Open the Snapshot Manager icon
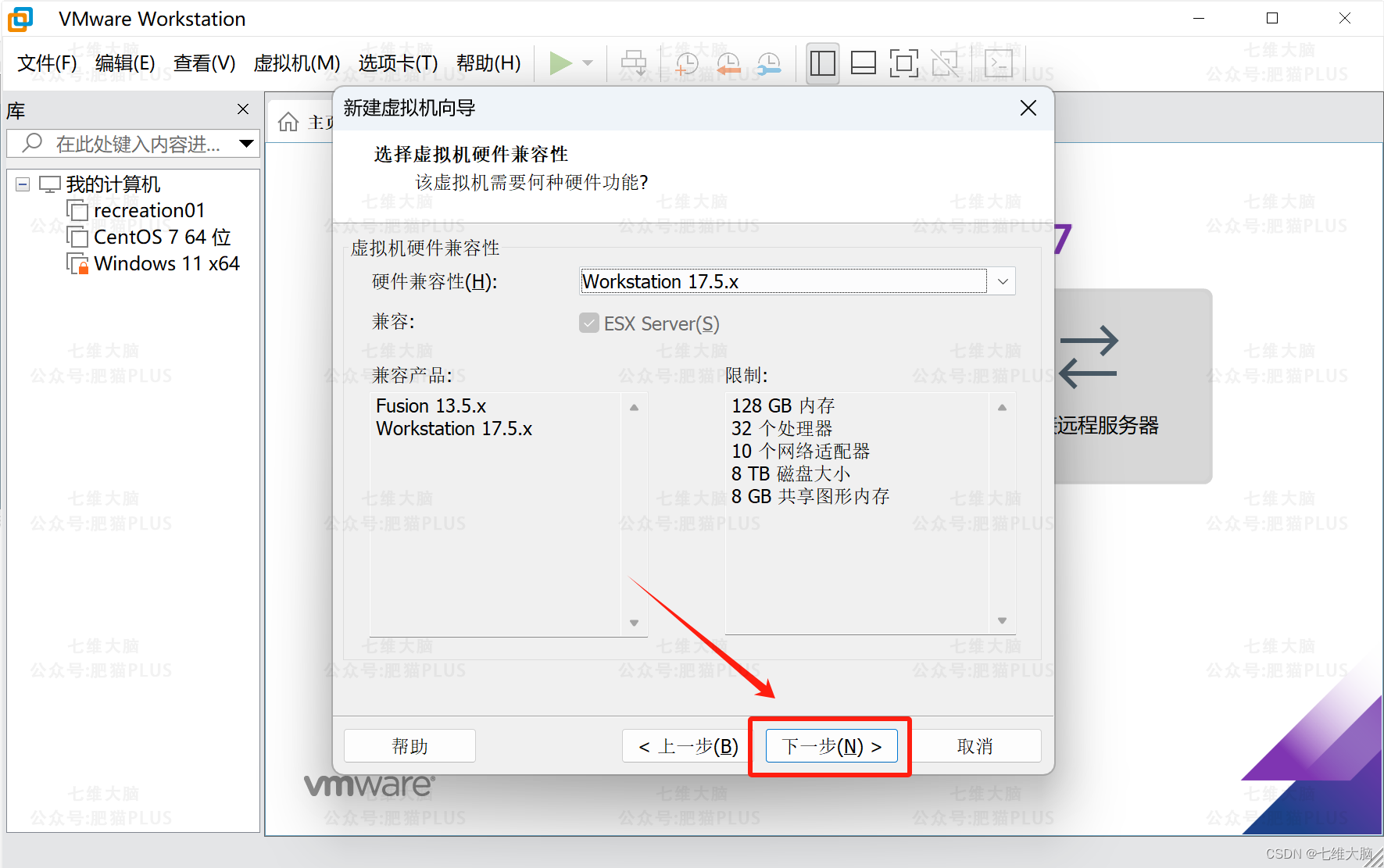 (769, 63)
